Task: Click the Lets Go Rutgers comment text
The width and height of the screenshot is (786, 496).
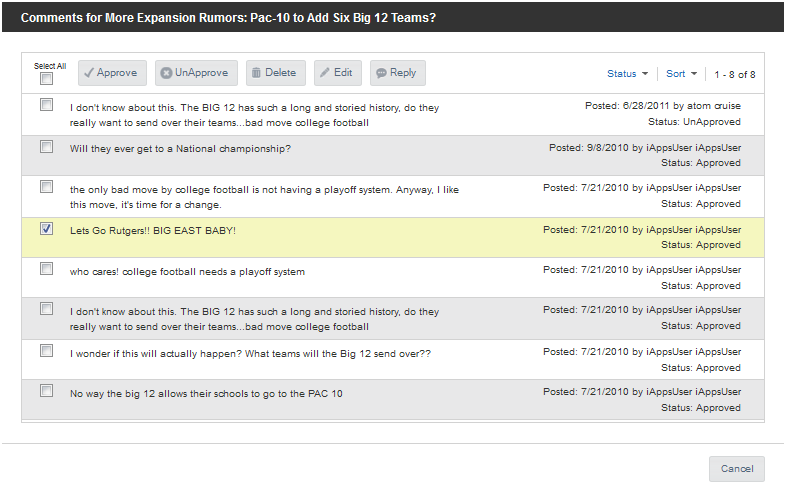Action: [x=153, y=231]
